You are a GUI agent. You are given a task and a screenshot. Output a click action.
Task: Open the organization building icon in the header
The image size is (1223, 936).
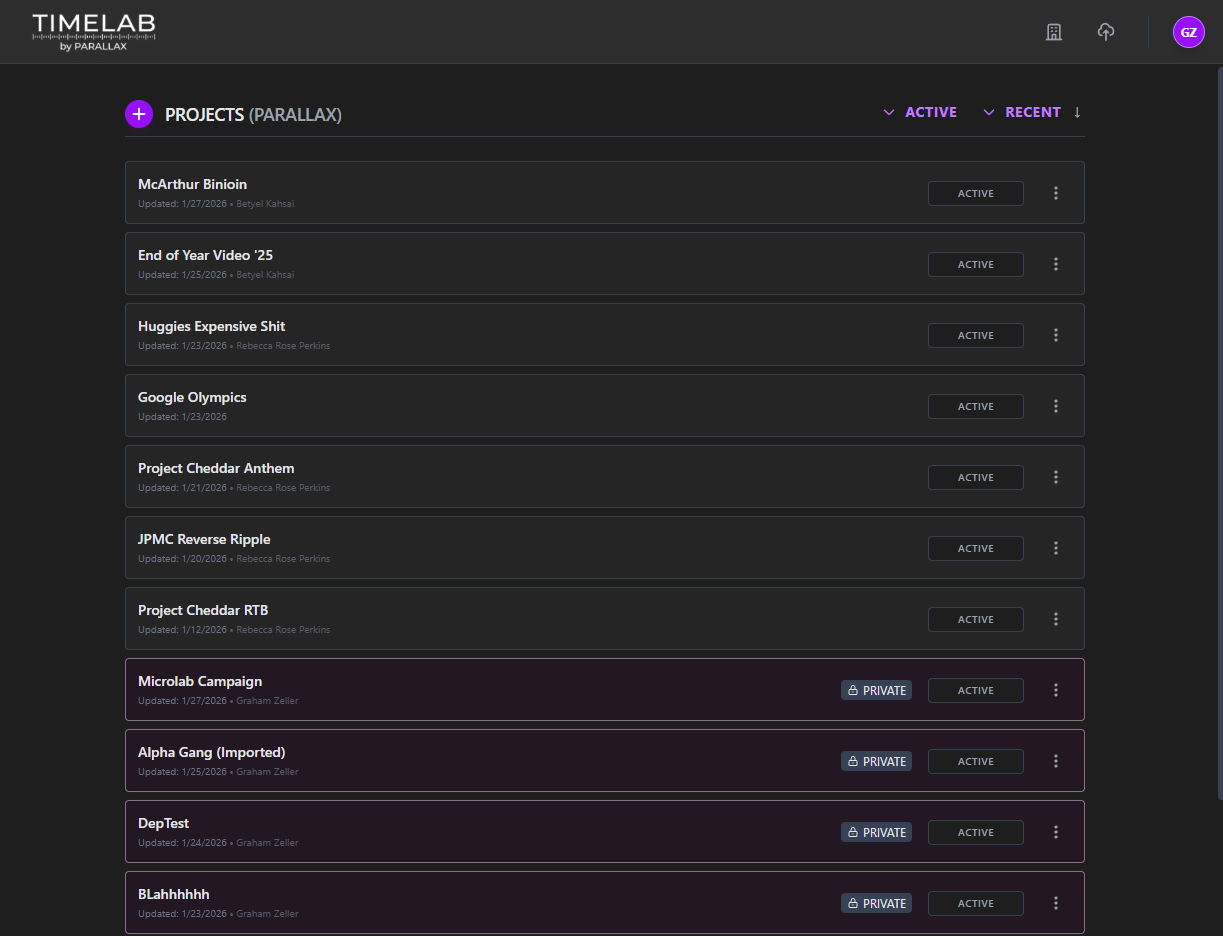tap(1053, 31)
